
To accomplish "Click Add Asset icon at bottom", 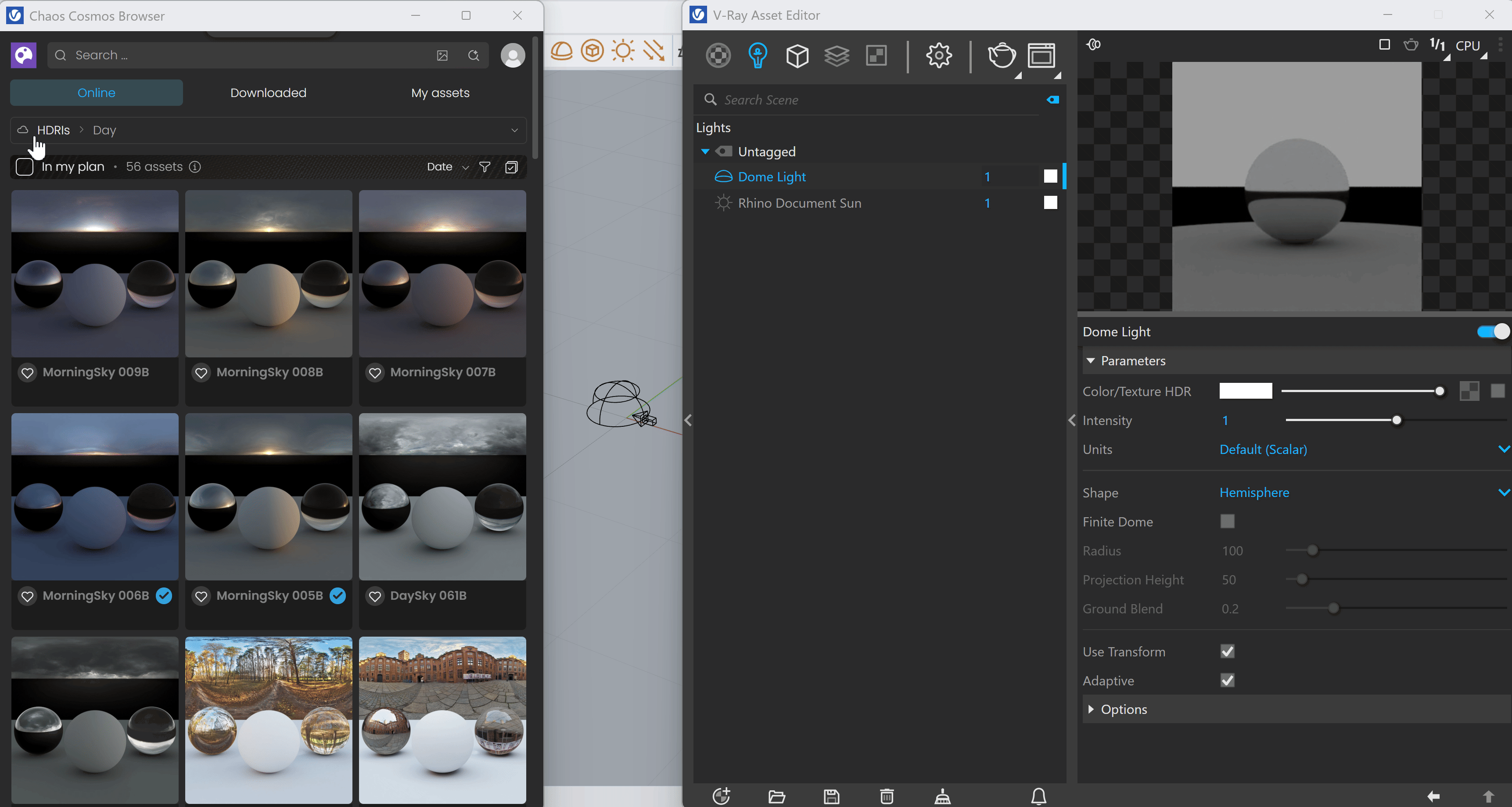I will (x=722, y=796).
